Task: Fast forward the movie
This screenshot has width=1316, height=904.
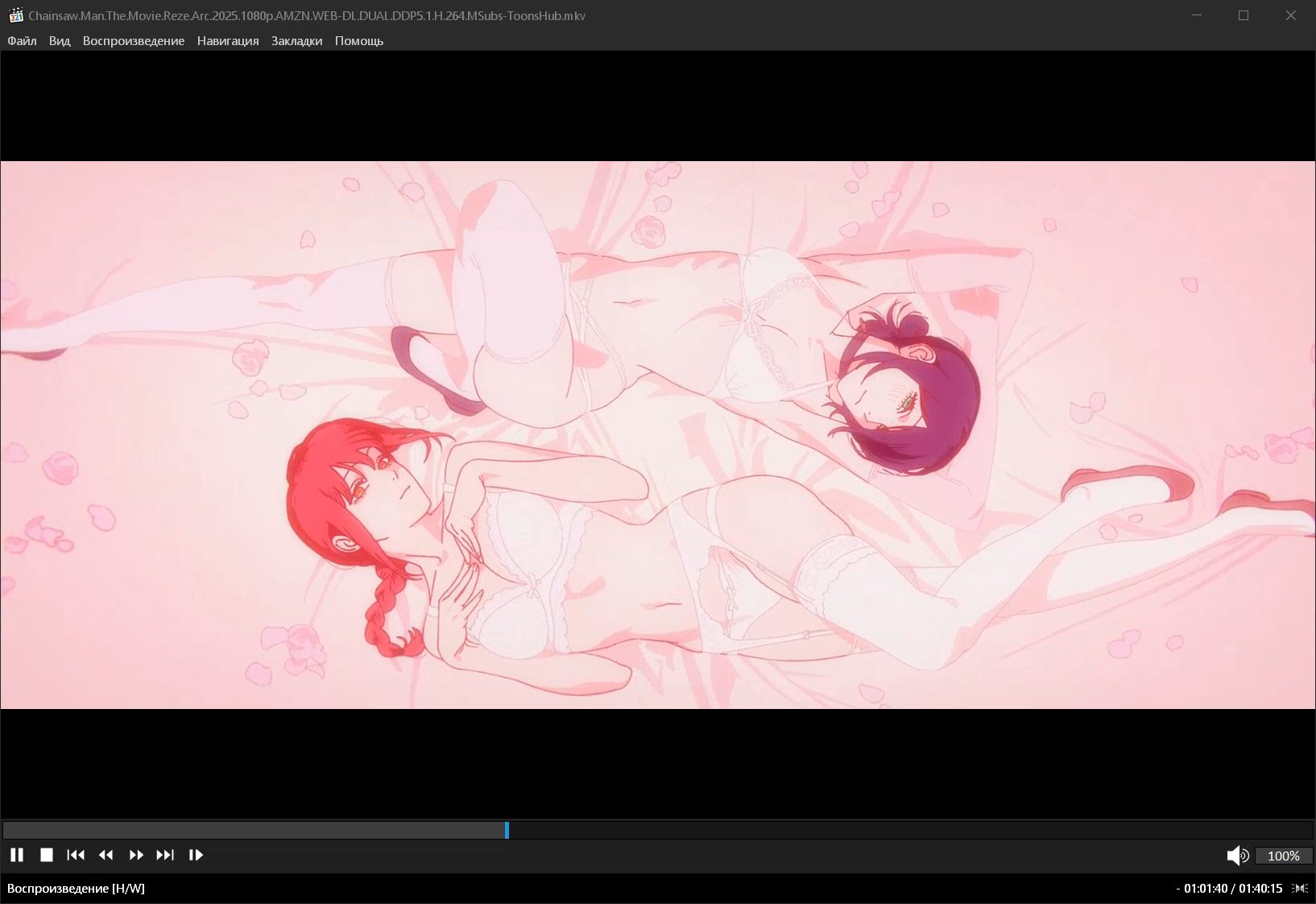Action: point(136,855)
